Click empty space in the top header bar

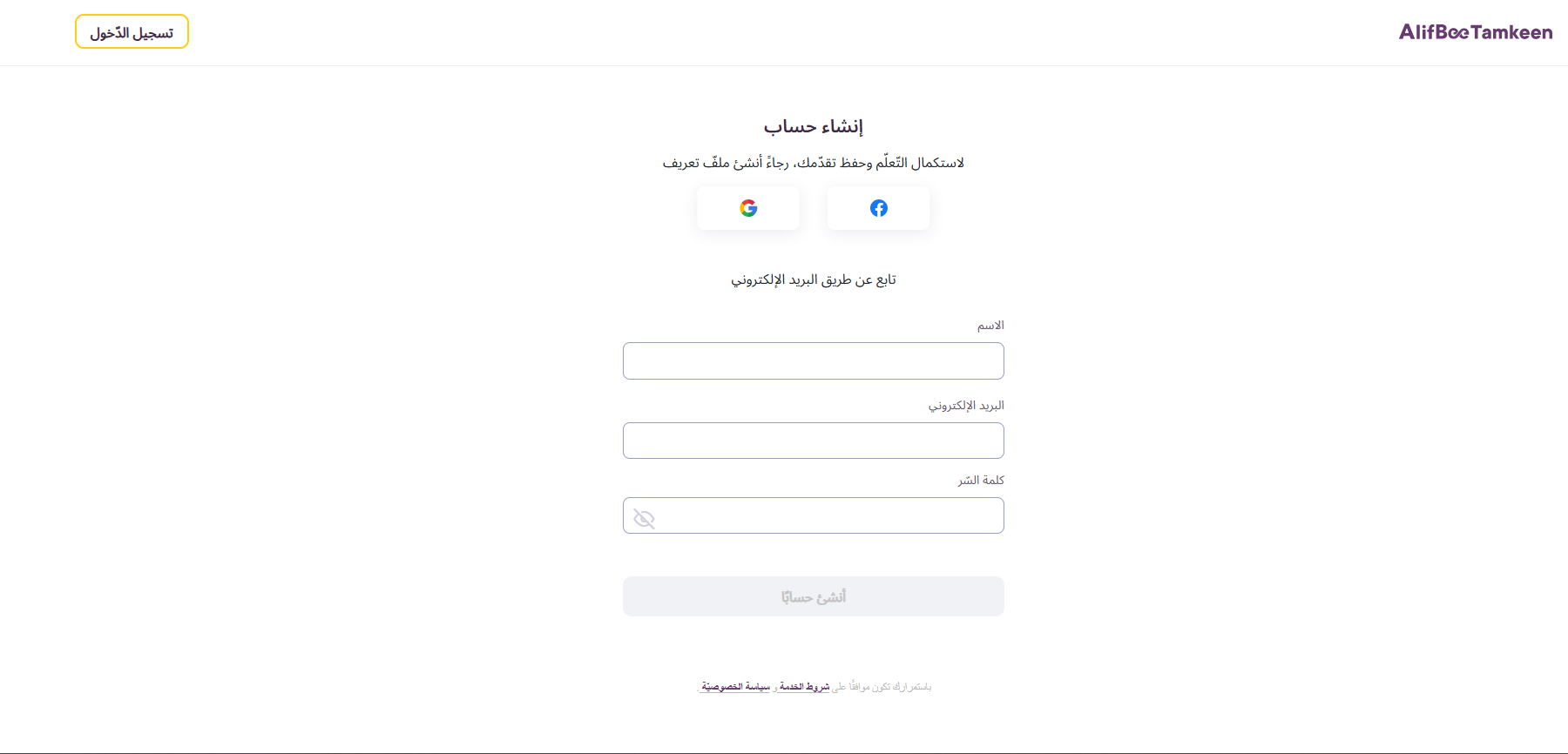click(x=784, y=32)
